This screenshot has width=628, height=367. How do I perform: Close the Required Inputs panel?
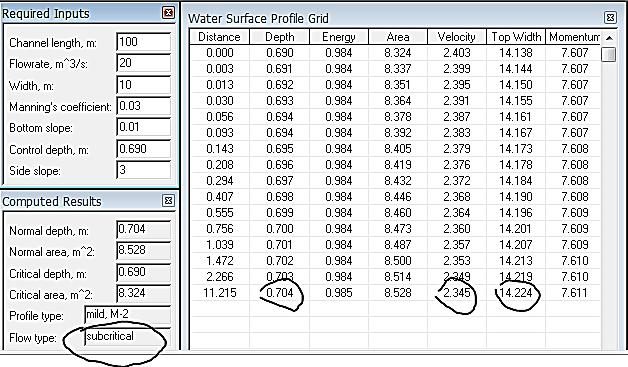[x=168, y=13]
